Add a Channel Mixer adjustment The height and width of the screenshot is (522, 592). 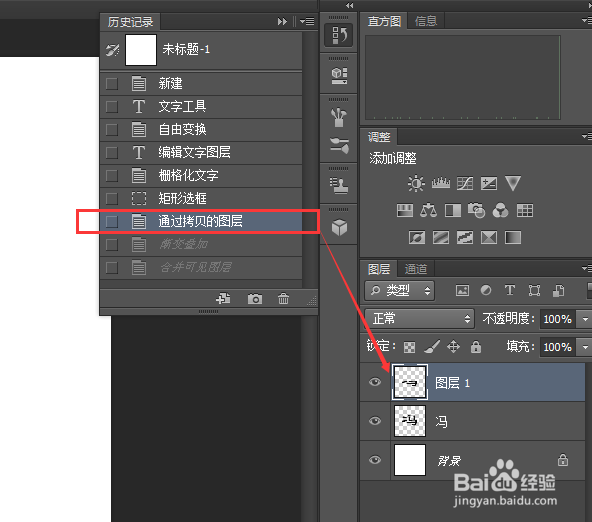pos(500,210)
